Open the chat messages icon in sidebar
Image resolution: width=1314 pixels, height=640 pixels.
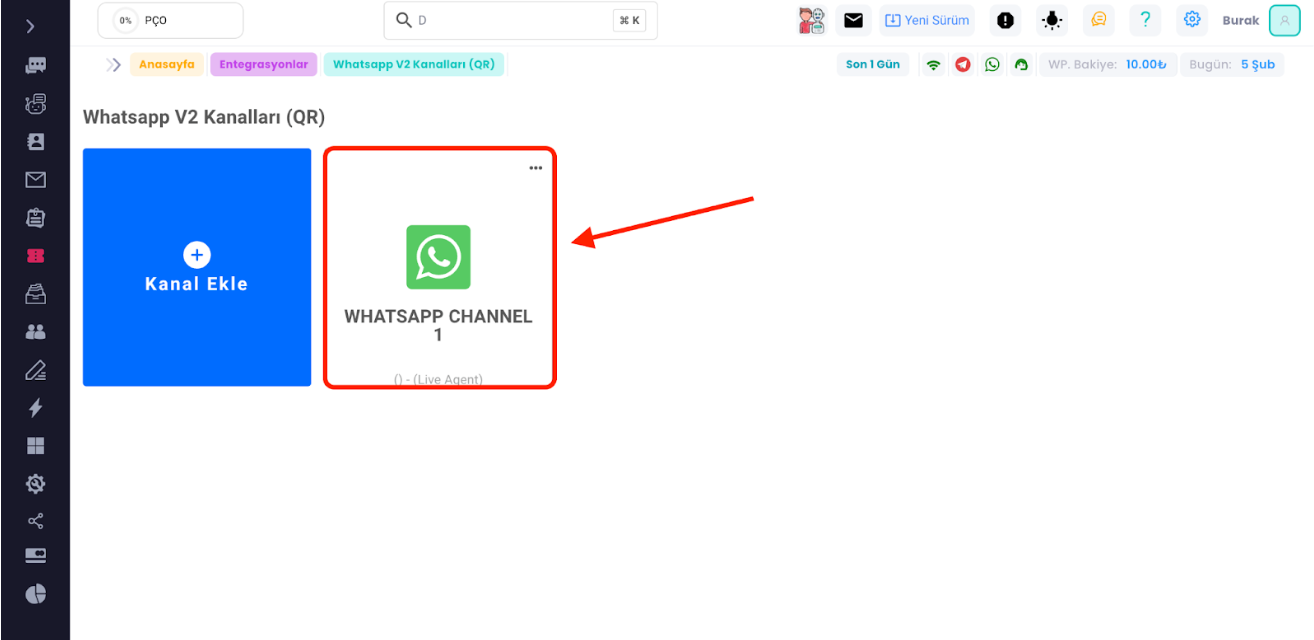tap(36, 66)
